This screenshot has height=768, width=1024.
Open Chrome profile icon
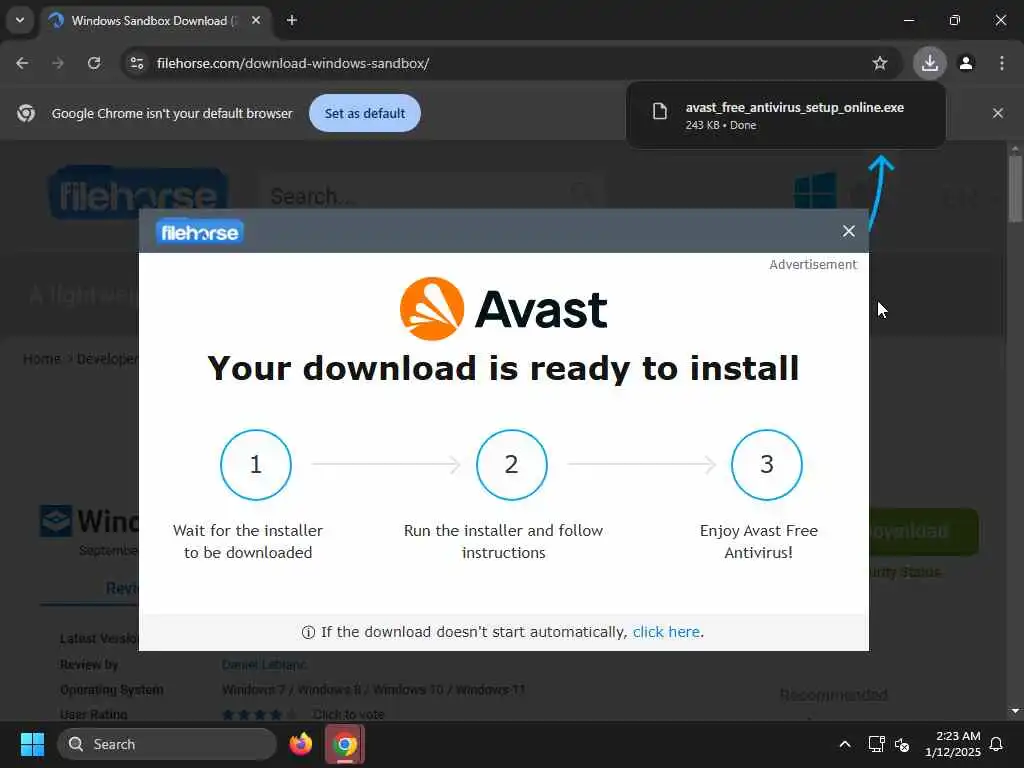point(966,63)
